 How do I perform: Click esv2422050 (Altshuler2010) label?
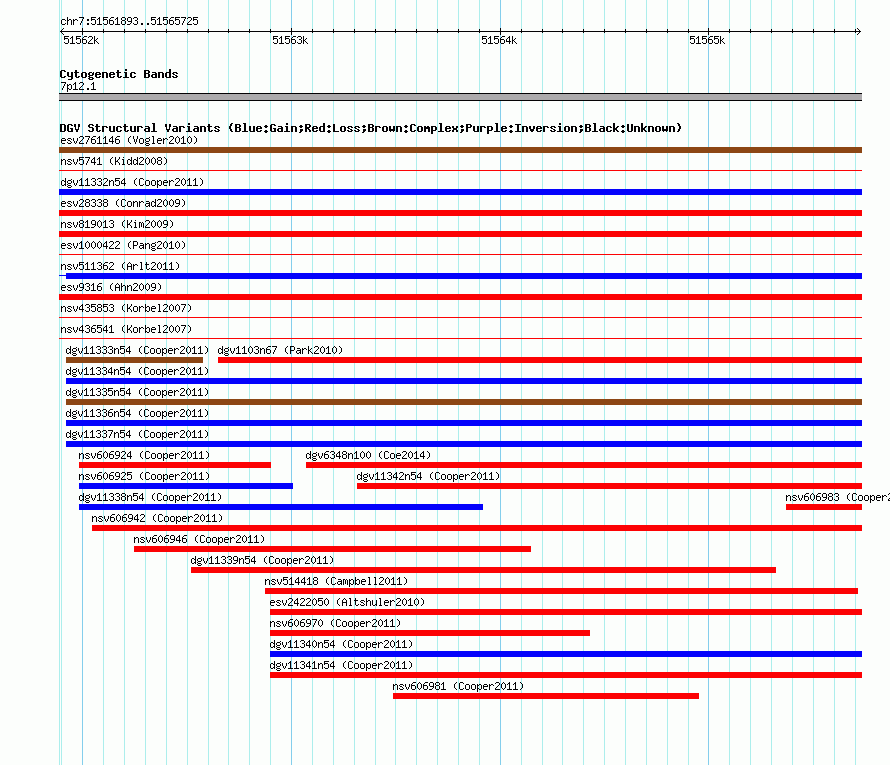click(347, 602)
